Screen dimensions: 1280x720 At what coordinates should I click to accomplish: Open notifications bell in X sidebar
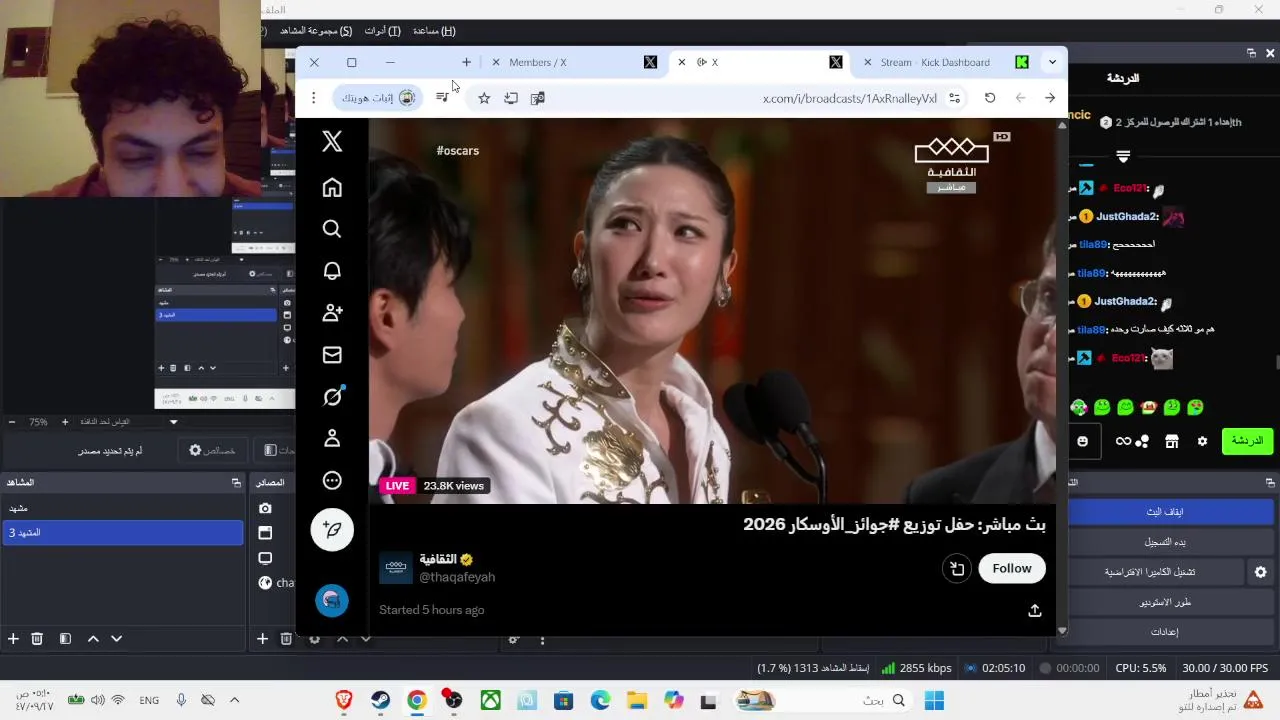[332, 271]
